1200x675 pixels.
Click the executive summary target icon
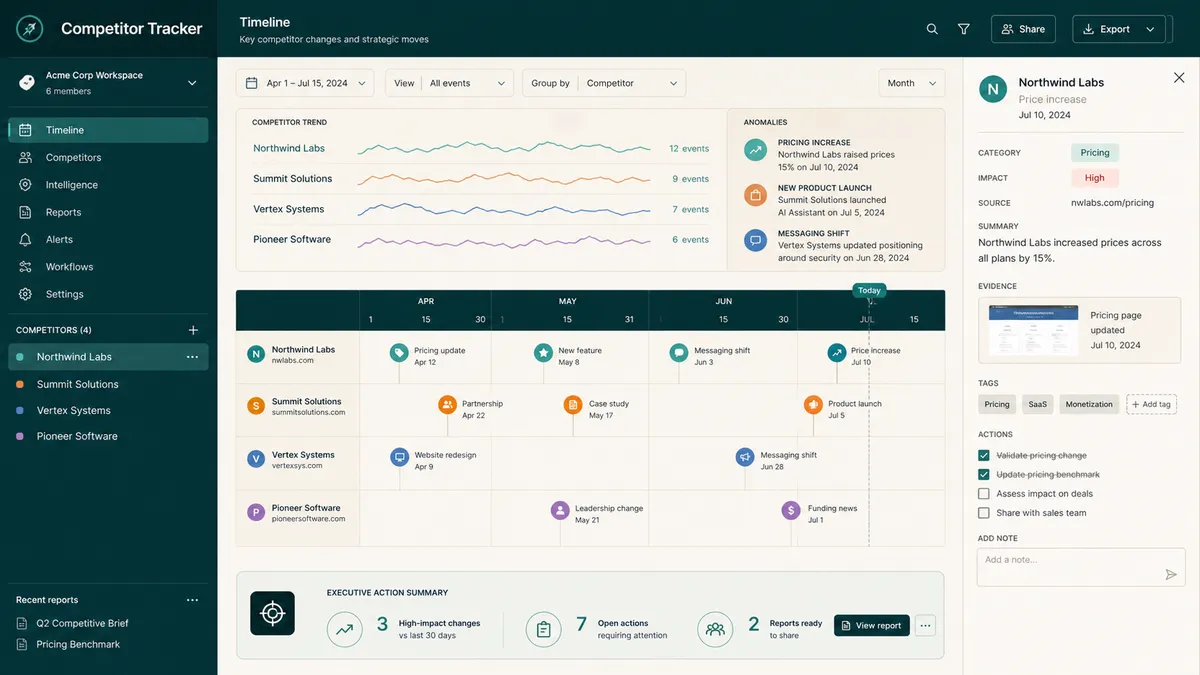tap(272, 613)
